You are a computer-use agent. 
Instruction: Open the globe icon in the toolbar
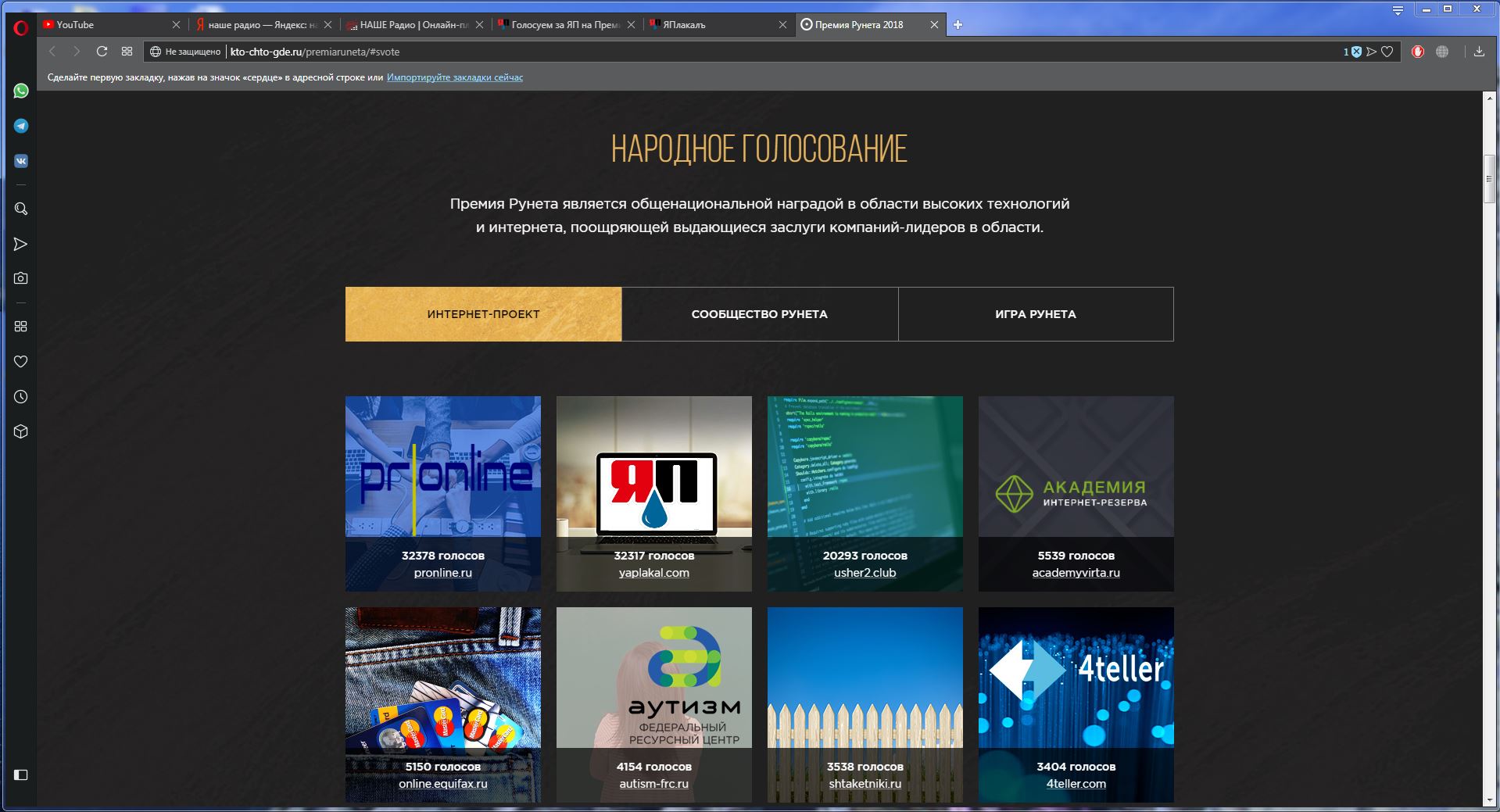point(1442,52)
